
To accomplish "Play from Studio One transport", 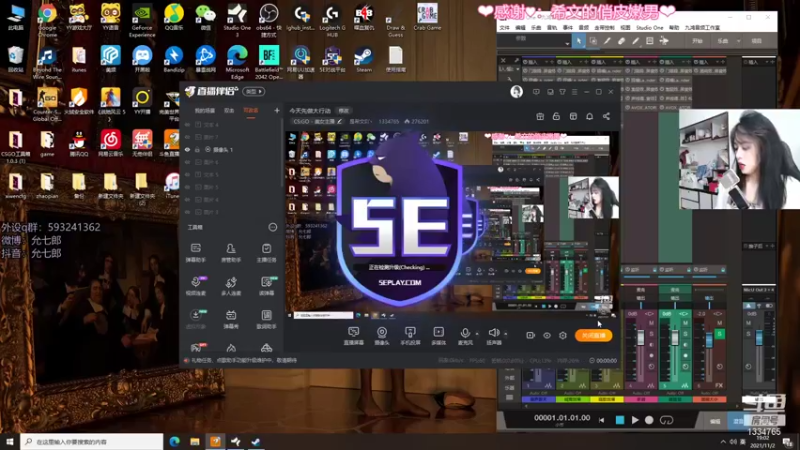I will click(x=635, y=420).
